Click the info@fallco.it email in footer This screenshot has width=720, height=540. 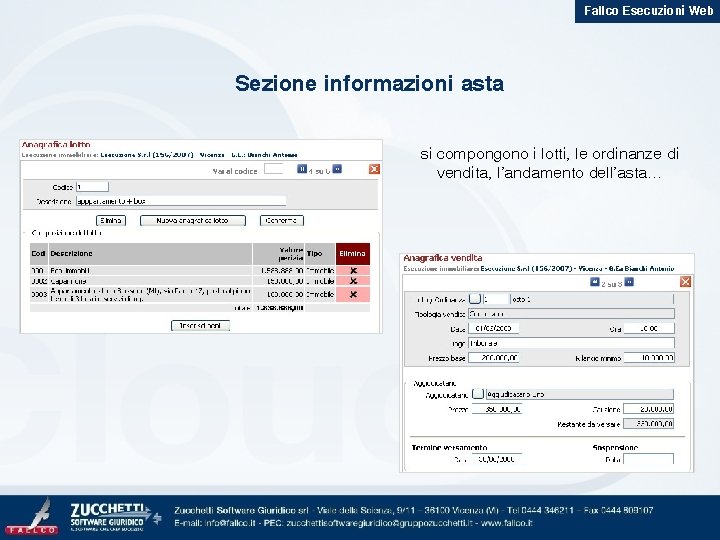[230, 523]
